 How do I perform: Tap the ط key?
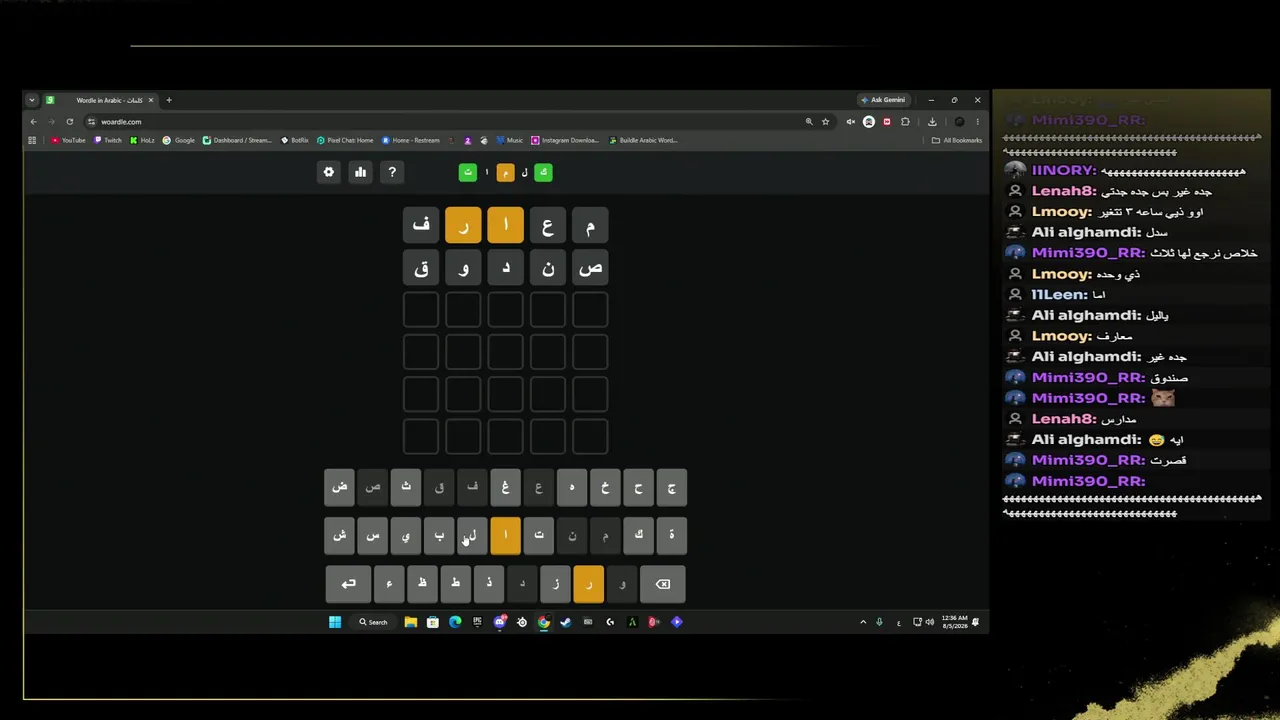tap(455, 584)
